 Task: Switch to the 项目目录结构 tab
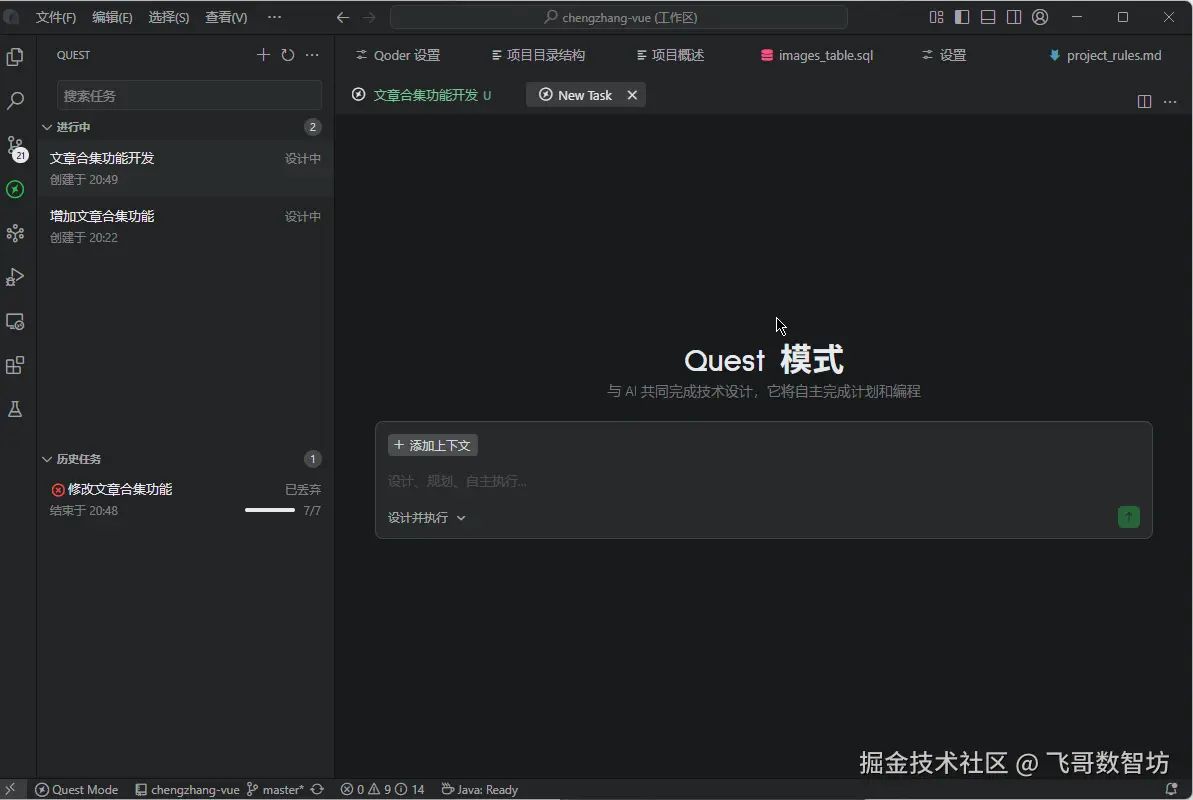539,55
